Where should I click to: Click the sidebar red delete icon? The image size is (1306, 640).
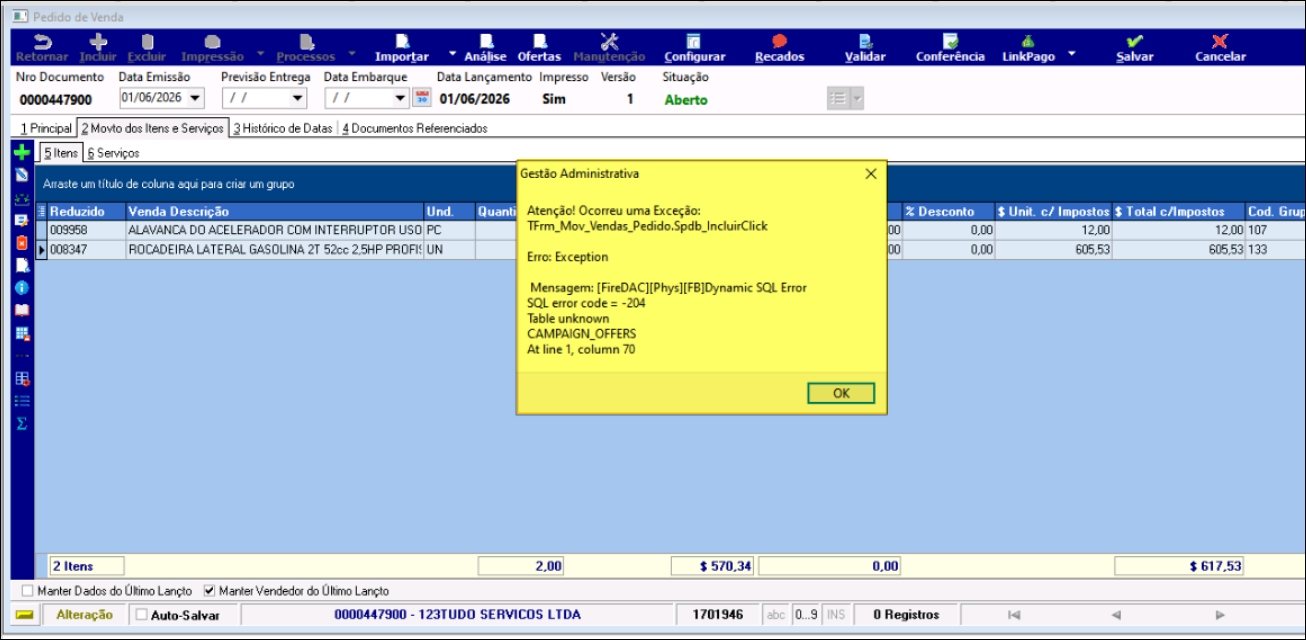click(21, 242)
